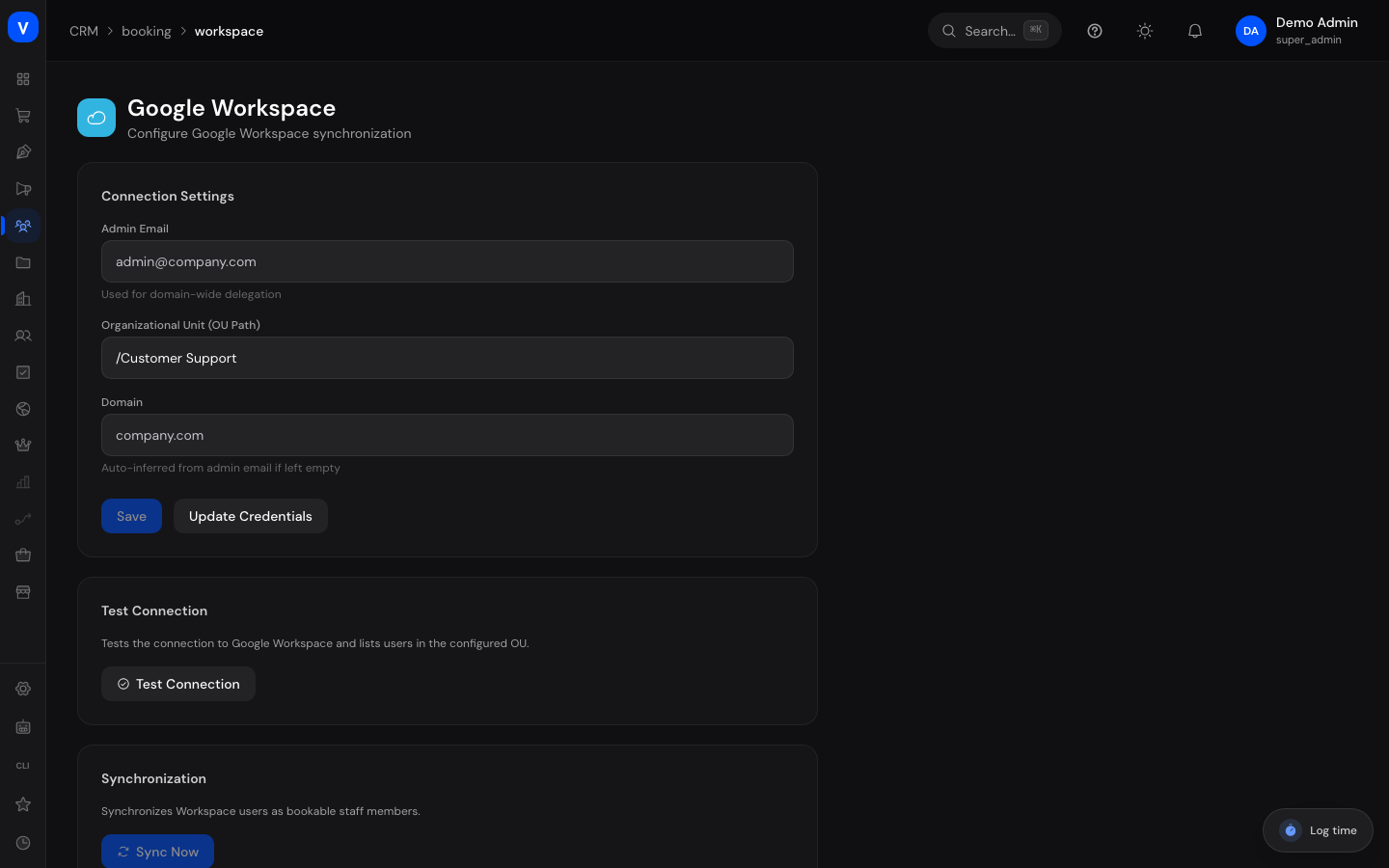Open the V app logo home
This screenshot has height=868, width=1389.
[23, 27]
